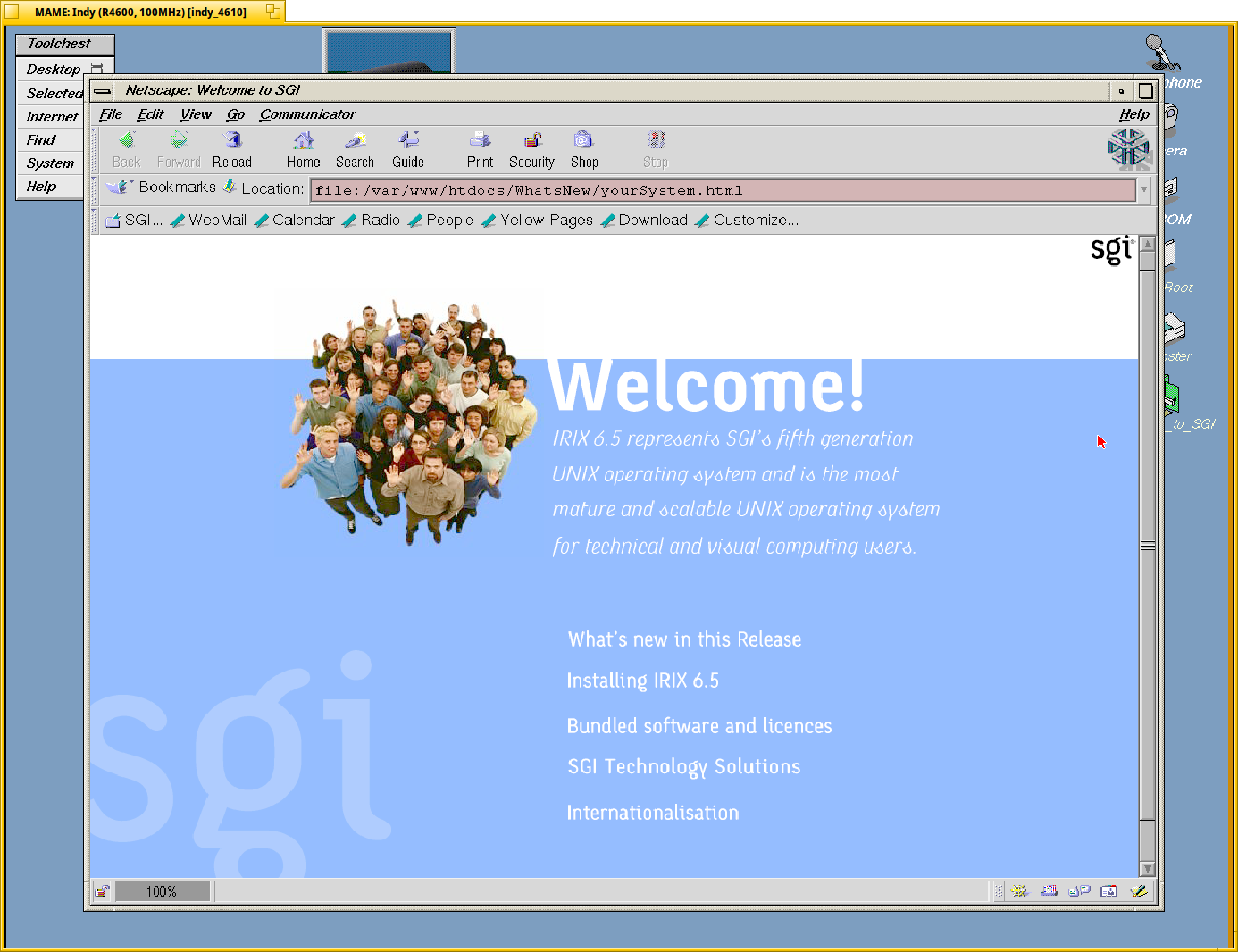Open the Edit menu

[150, 114]
